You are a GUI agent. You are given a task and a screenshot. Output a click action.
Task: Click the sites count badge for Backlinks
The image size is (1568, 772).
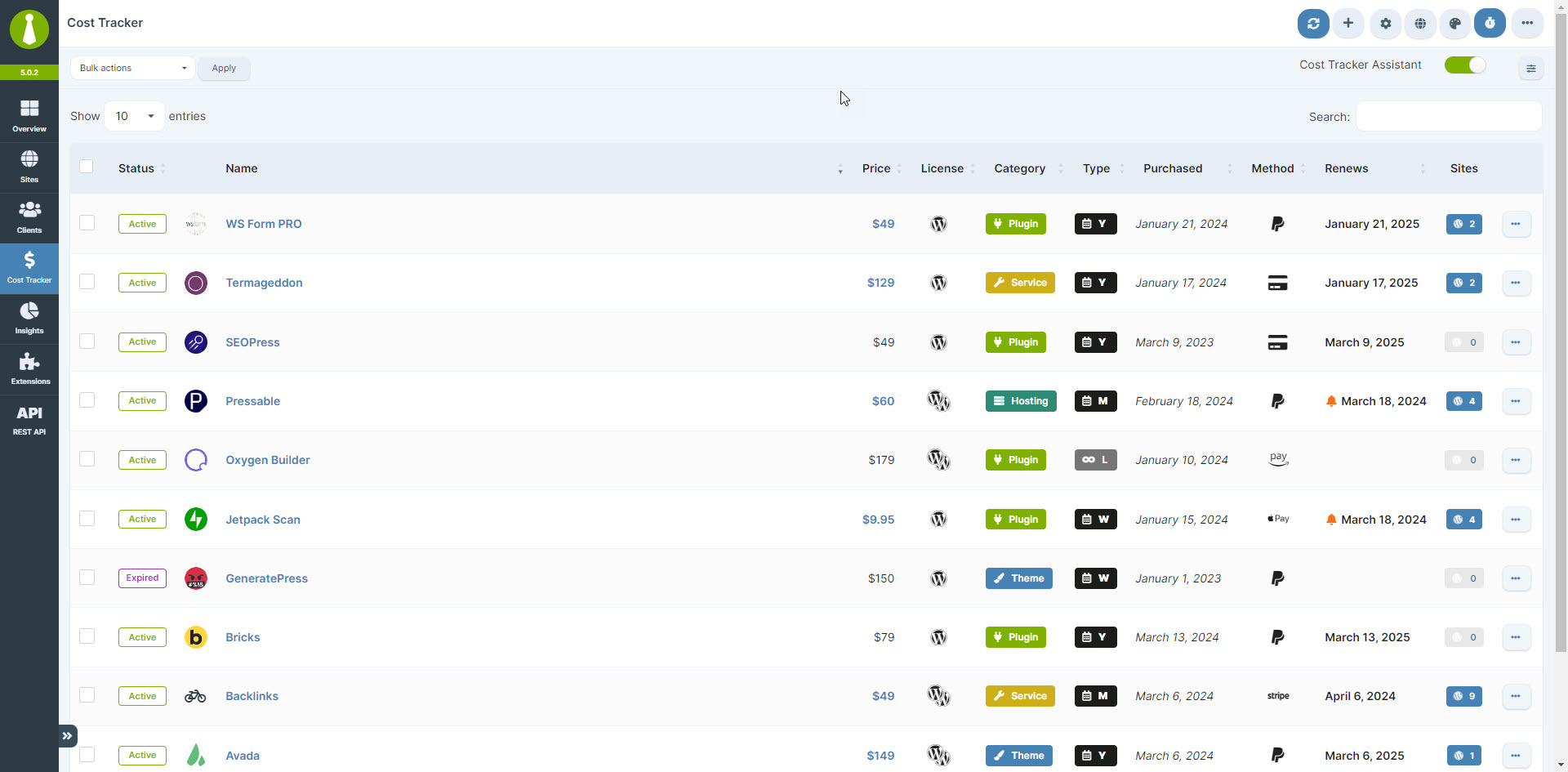point(1464,696)
